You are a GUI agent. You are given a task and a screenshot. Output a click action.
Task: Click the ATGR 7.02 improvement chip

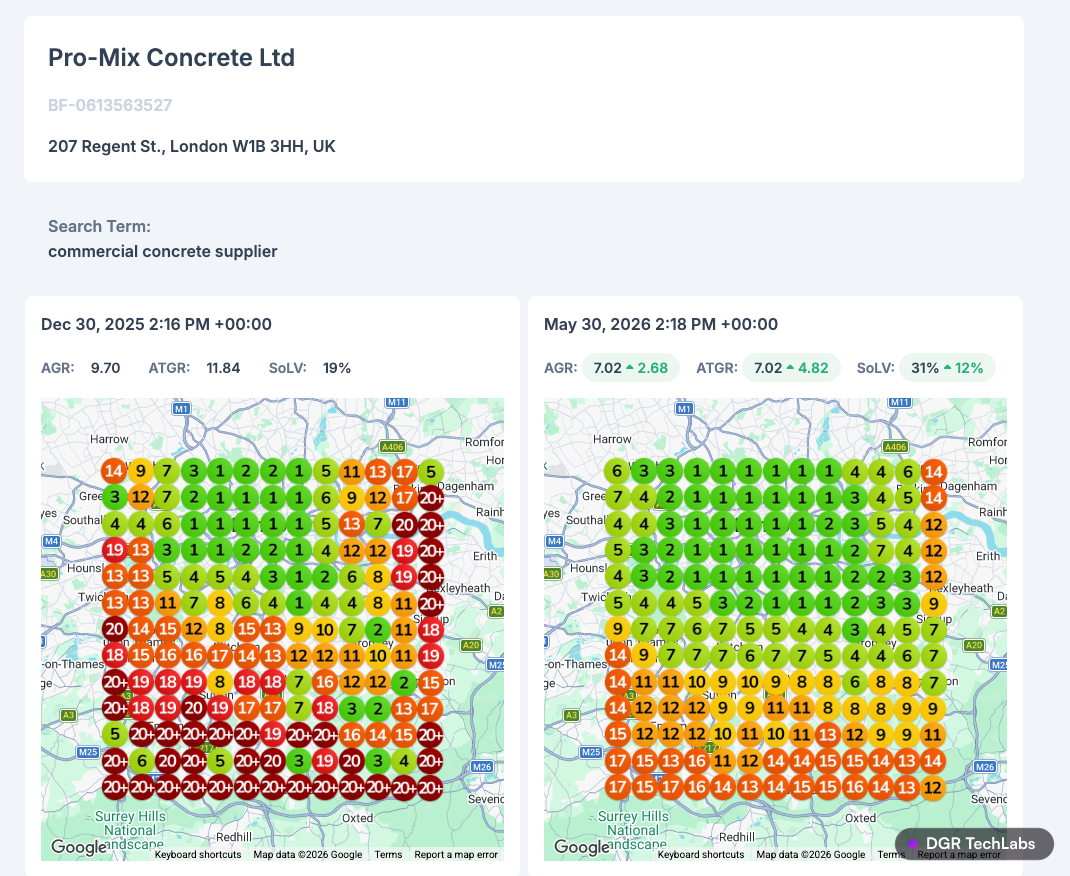click(x=791, y=368)
